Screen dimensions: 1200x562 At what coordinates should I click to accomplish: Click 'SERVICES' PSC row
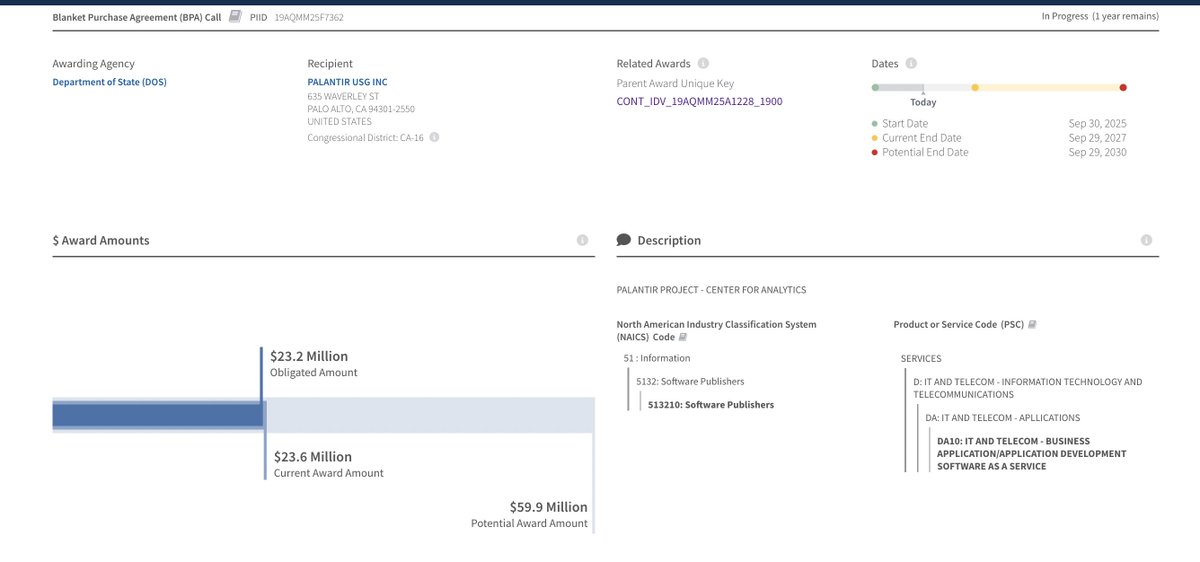coord(921,358)
